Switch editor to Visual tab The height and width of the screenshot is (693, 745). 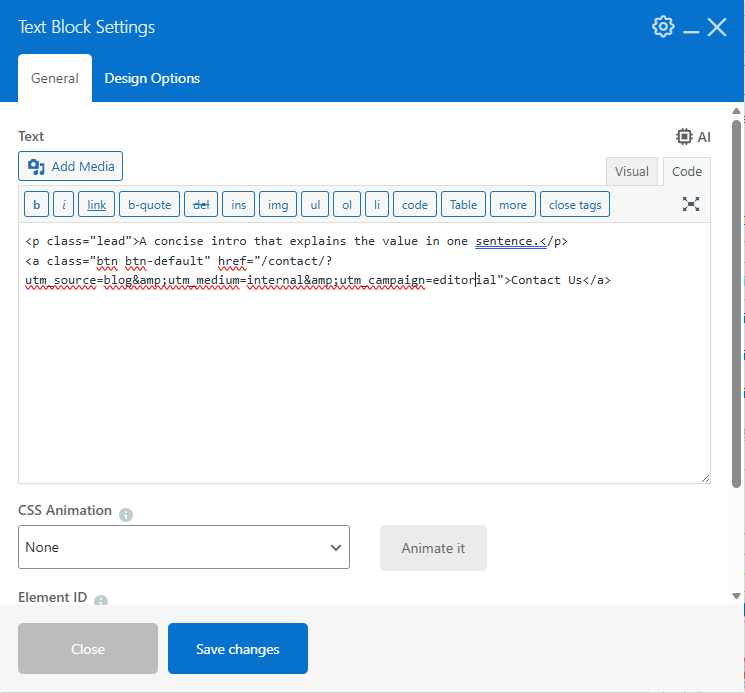[x=631, y=171]
